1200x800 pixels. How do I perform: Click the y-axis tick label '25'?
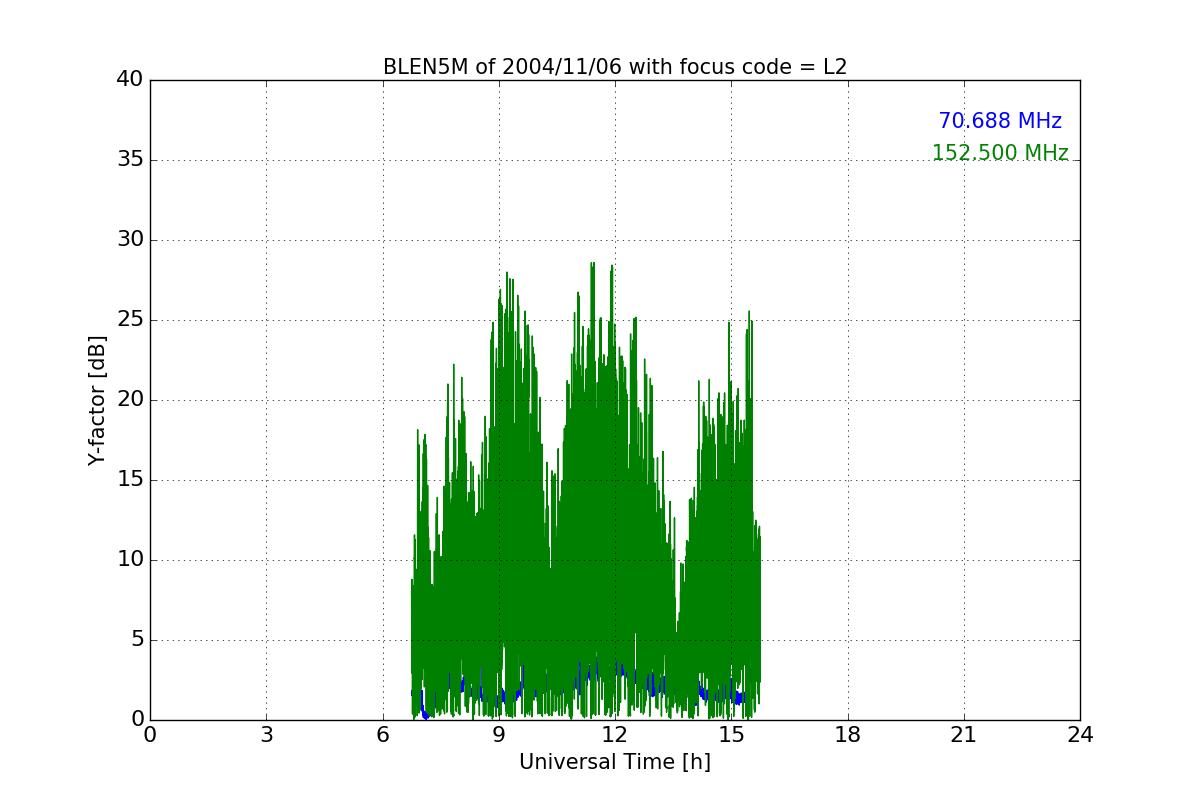pyautogui.click(x=130, y=320)
